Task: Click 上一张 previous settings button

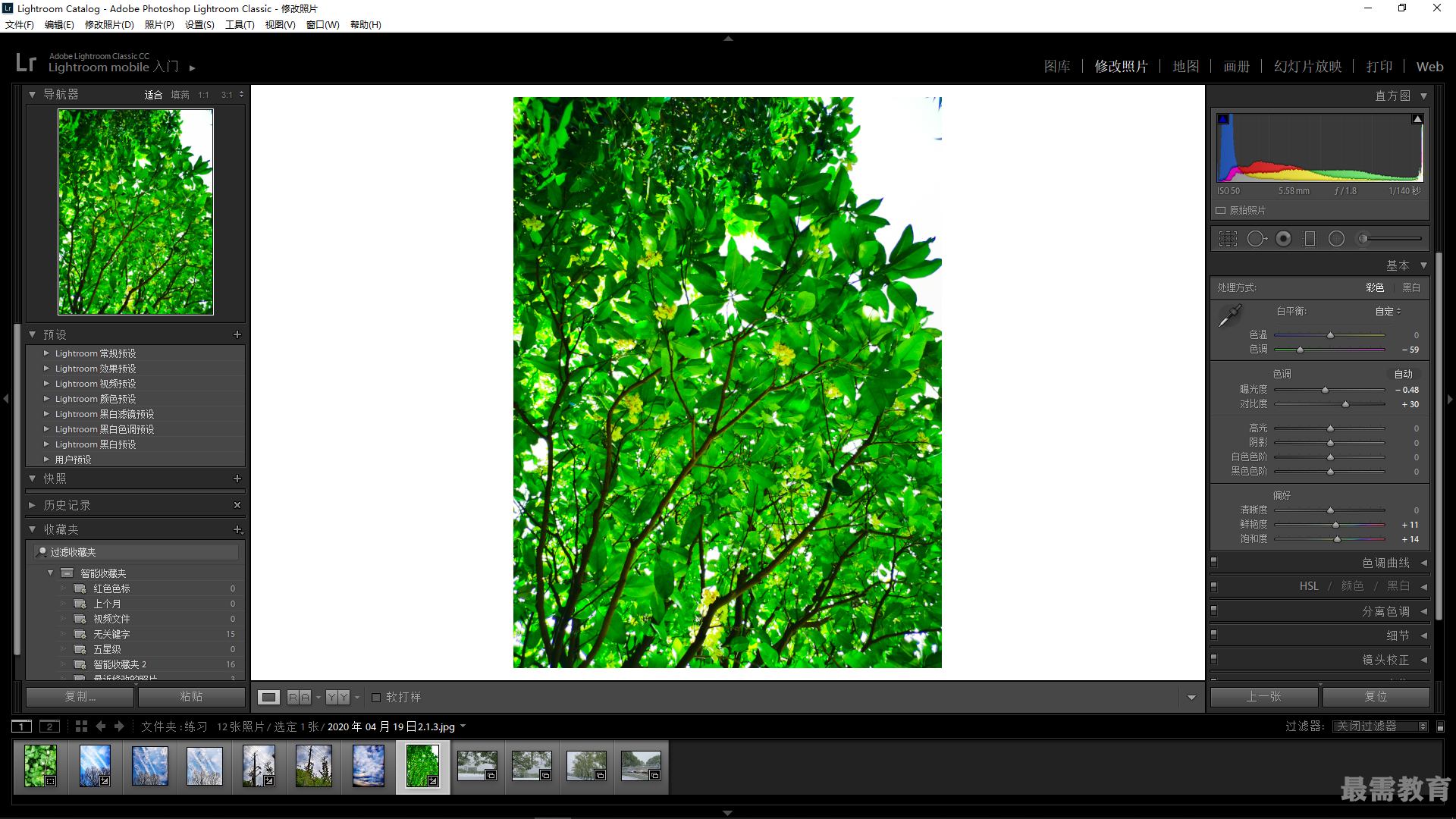Action: click(x=1264, y=697)
